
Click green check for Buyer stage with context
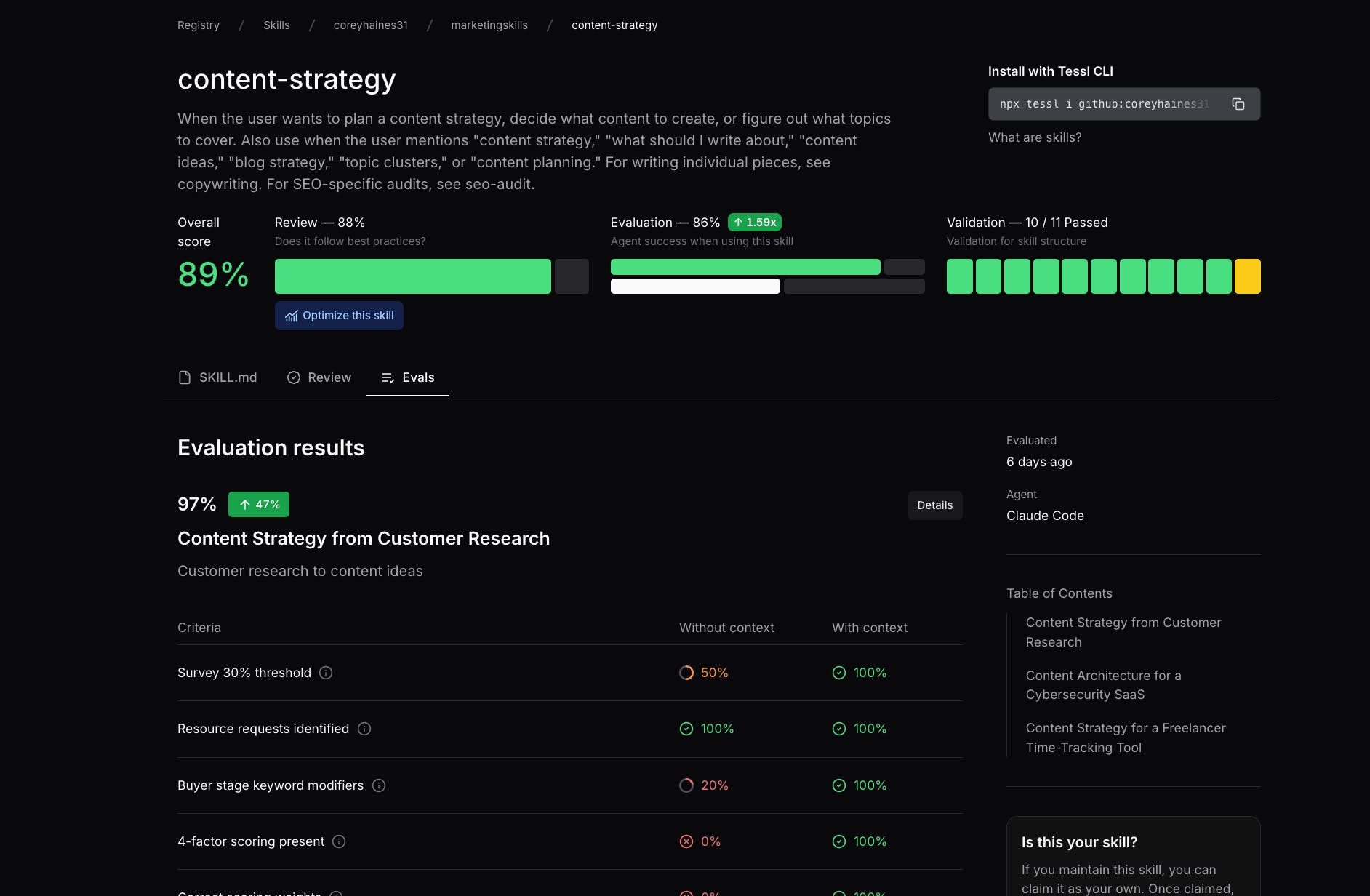(839, 785)
